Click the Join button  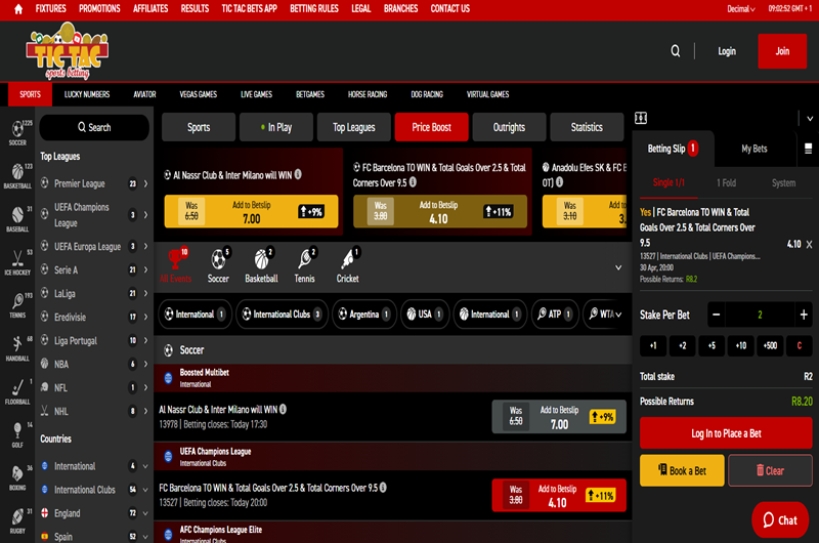tap(782, 51)
